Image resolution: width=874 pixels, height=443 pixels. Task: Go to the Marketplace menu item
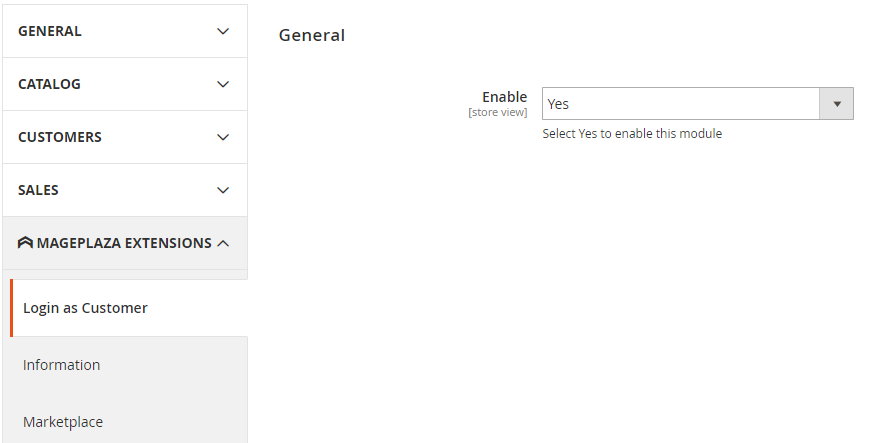click(63, 422)
